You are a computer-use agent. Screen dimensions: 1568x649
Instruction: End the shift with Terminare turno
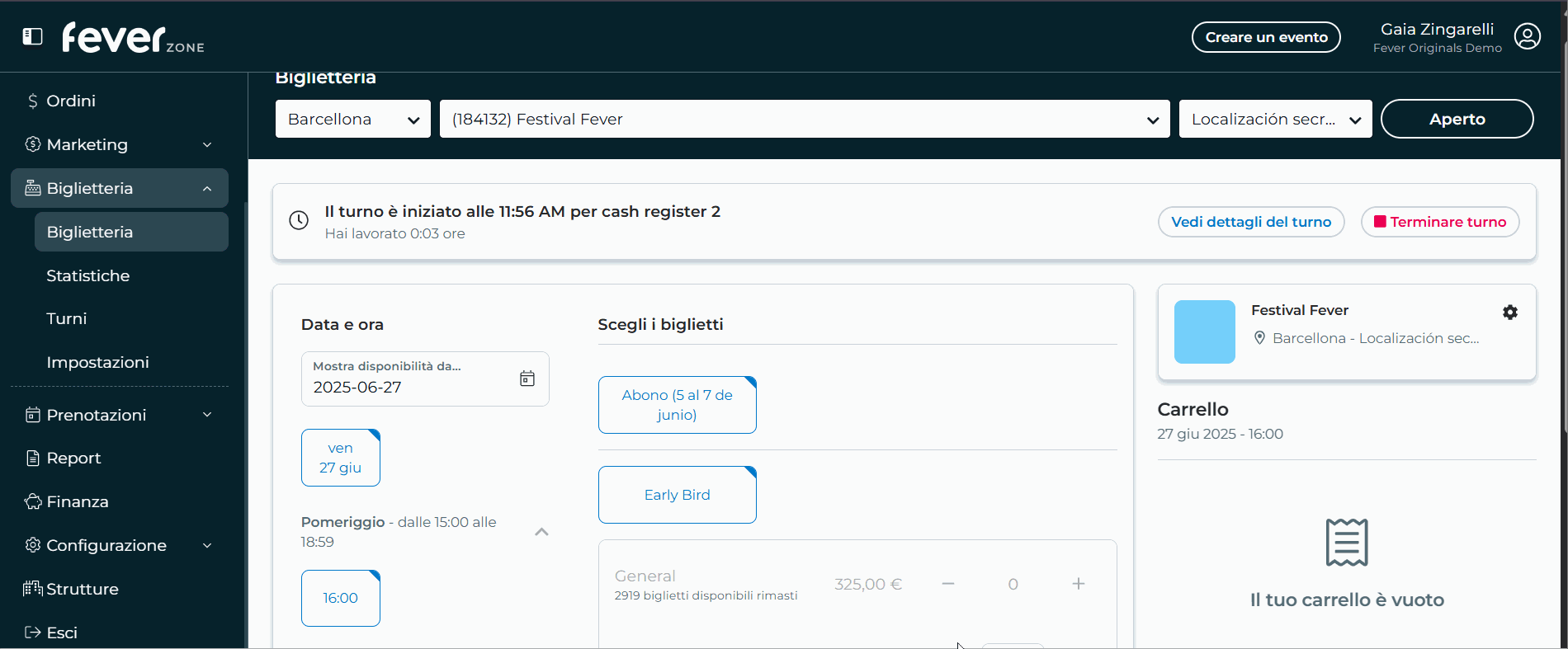coord(1440,222)
